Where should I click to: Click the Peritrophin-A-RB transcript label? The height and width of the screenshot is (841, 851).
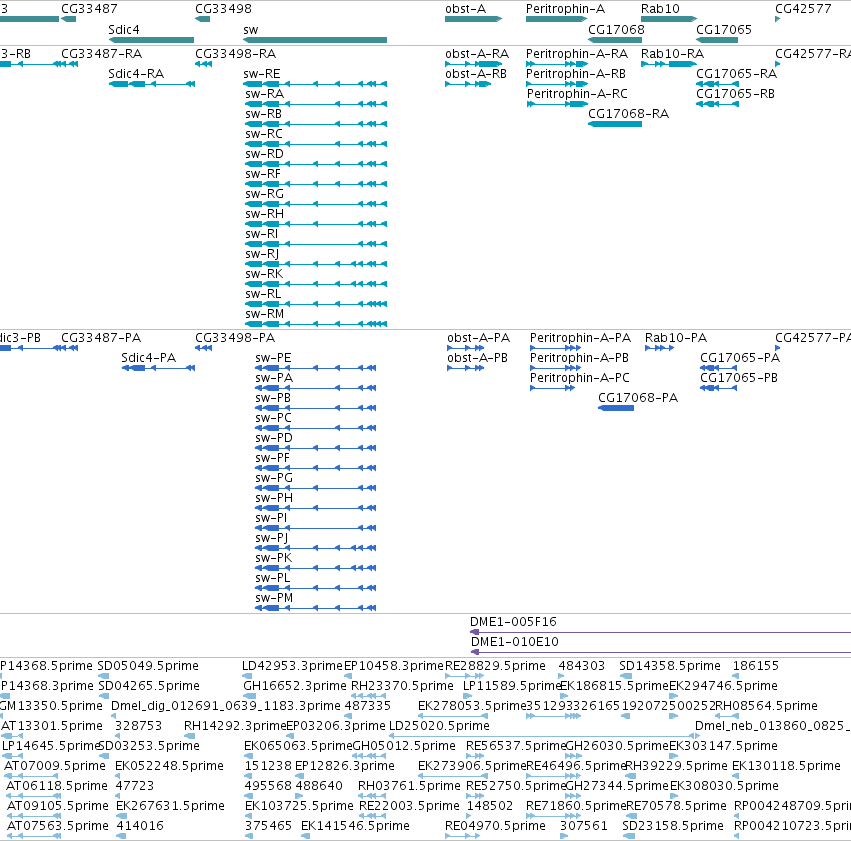point(576,74)
